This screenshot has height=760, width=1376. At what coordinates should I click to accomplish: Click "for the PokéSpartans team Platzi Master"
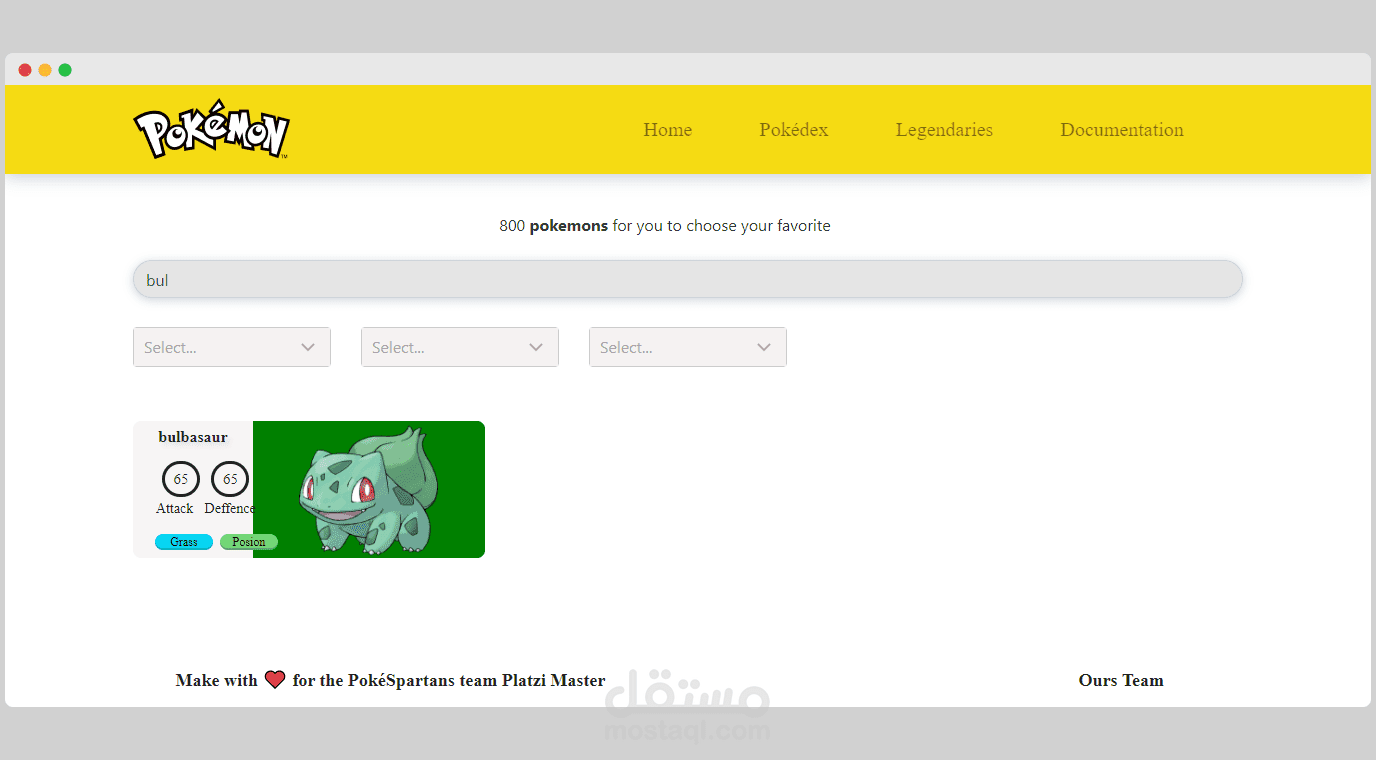(449, 680)
